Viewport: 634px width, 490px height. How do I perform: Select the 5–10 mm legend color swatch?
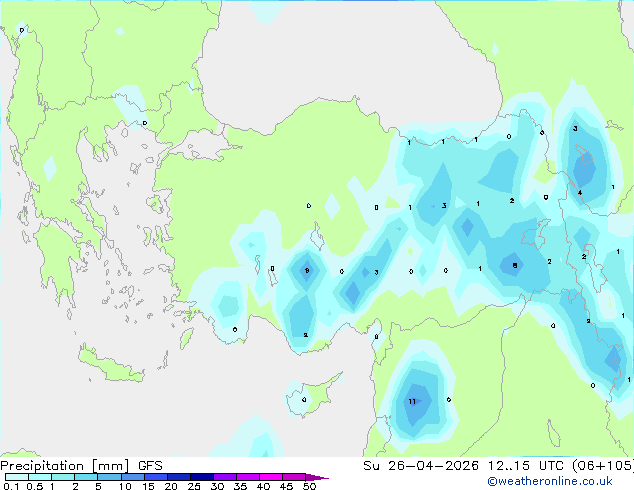[x=109, y=477]
